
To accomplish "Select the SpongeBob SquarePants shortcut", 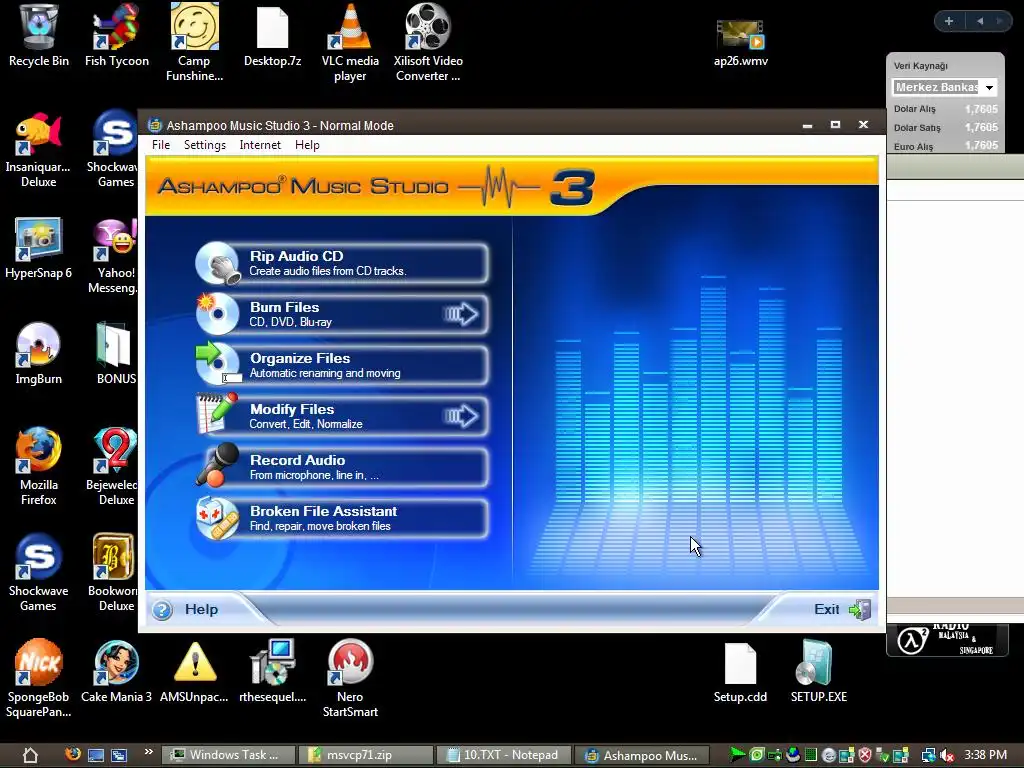I will coord(39,679).
